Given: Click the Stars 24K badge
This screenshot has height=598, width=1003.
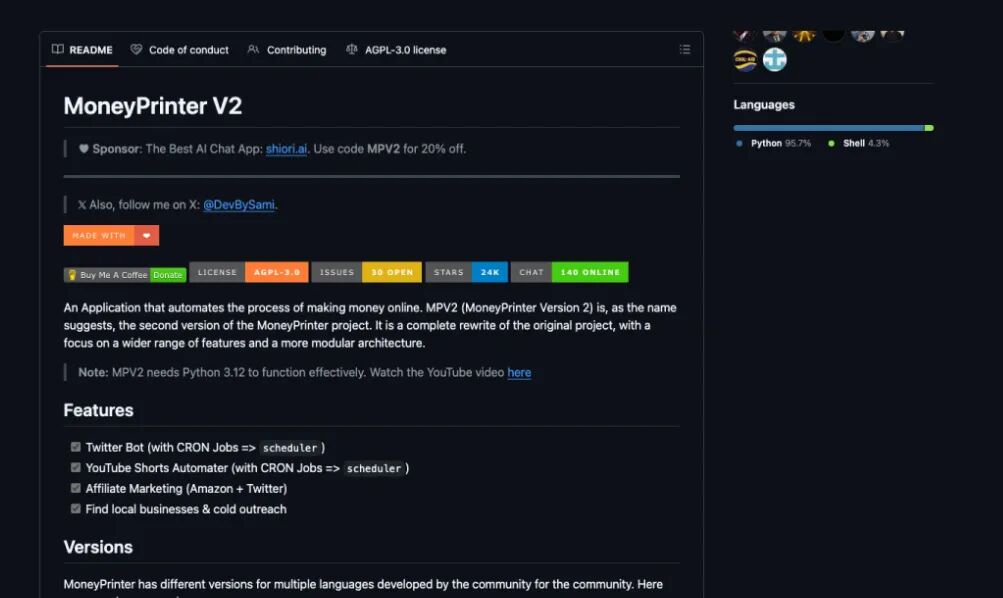Looking at the screenshot, I should (466, 272).
